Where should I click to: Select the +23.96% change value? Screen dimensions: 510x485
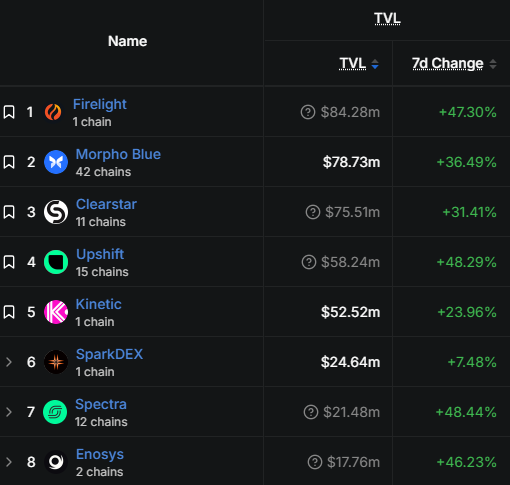pyautogui.click(x=467, y=312)
